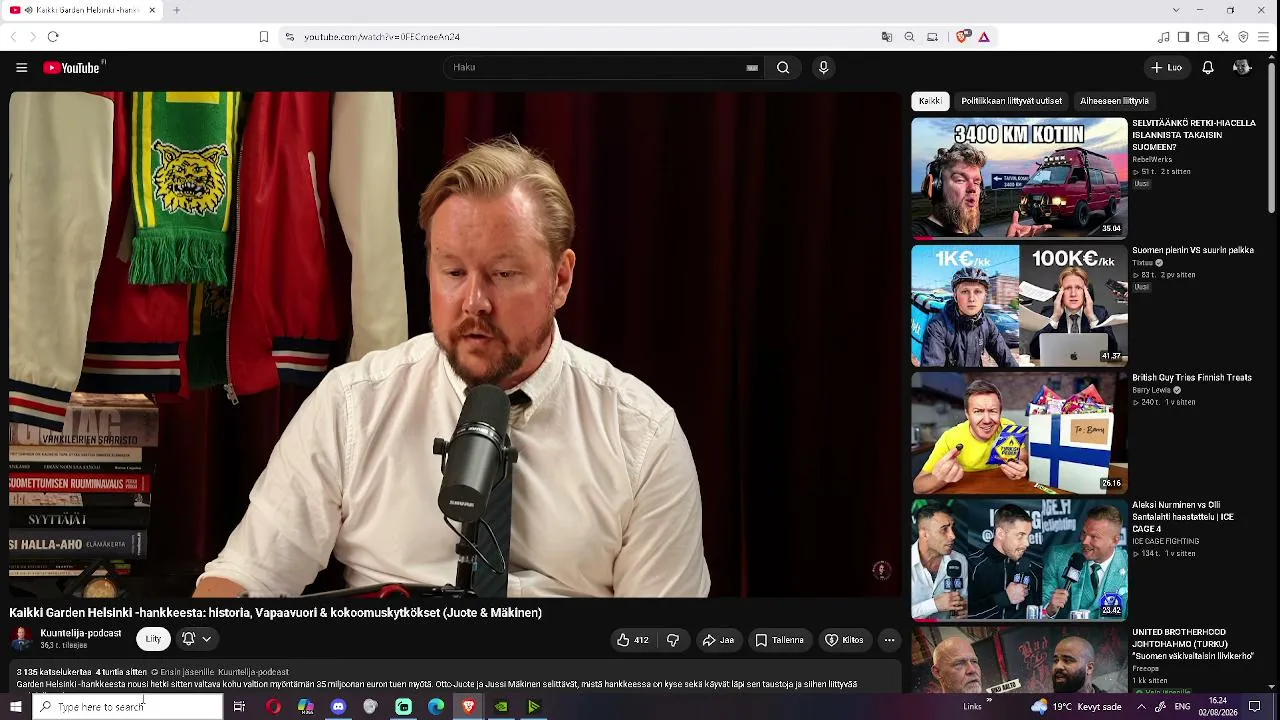Open YouTube notifications bell

(x=1208, y=68)
